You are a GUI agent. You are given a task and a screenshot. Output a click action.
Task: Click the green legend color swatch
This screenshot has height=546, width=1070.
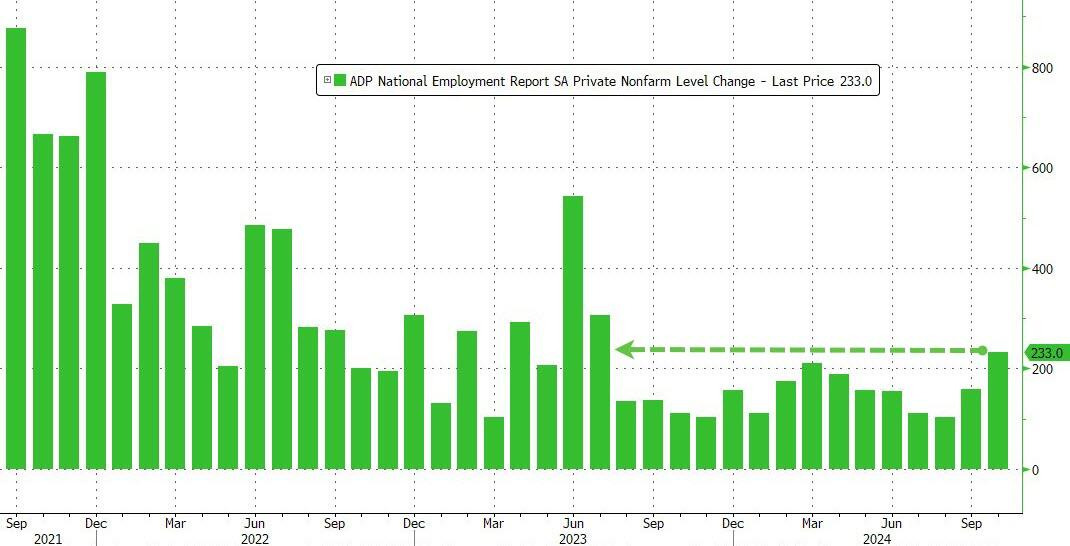click(x=340, y=81)
